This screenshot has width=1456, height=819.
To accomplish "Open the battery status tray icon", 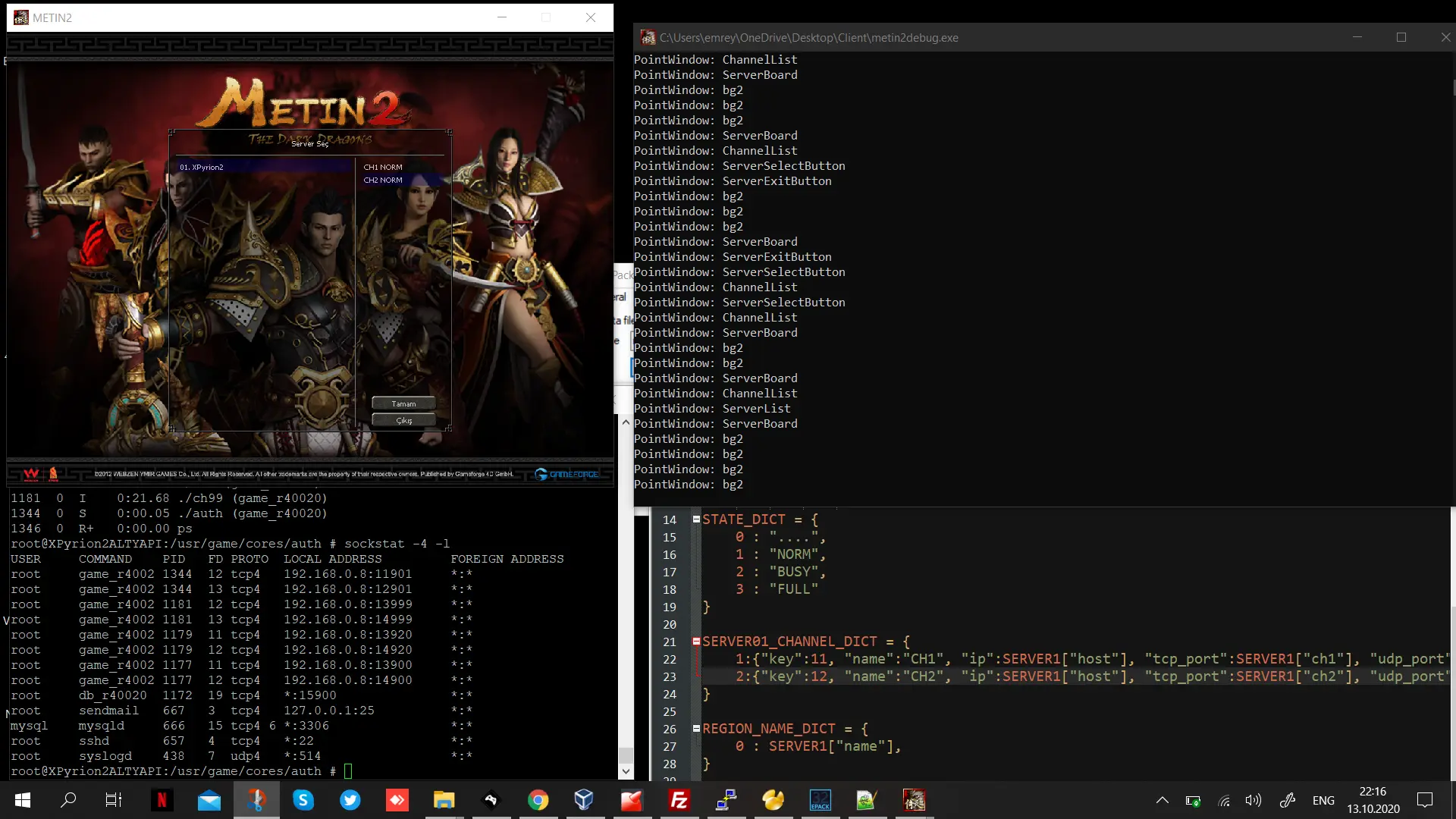I will pos(1193,801).
